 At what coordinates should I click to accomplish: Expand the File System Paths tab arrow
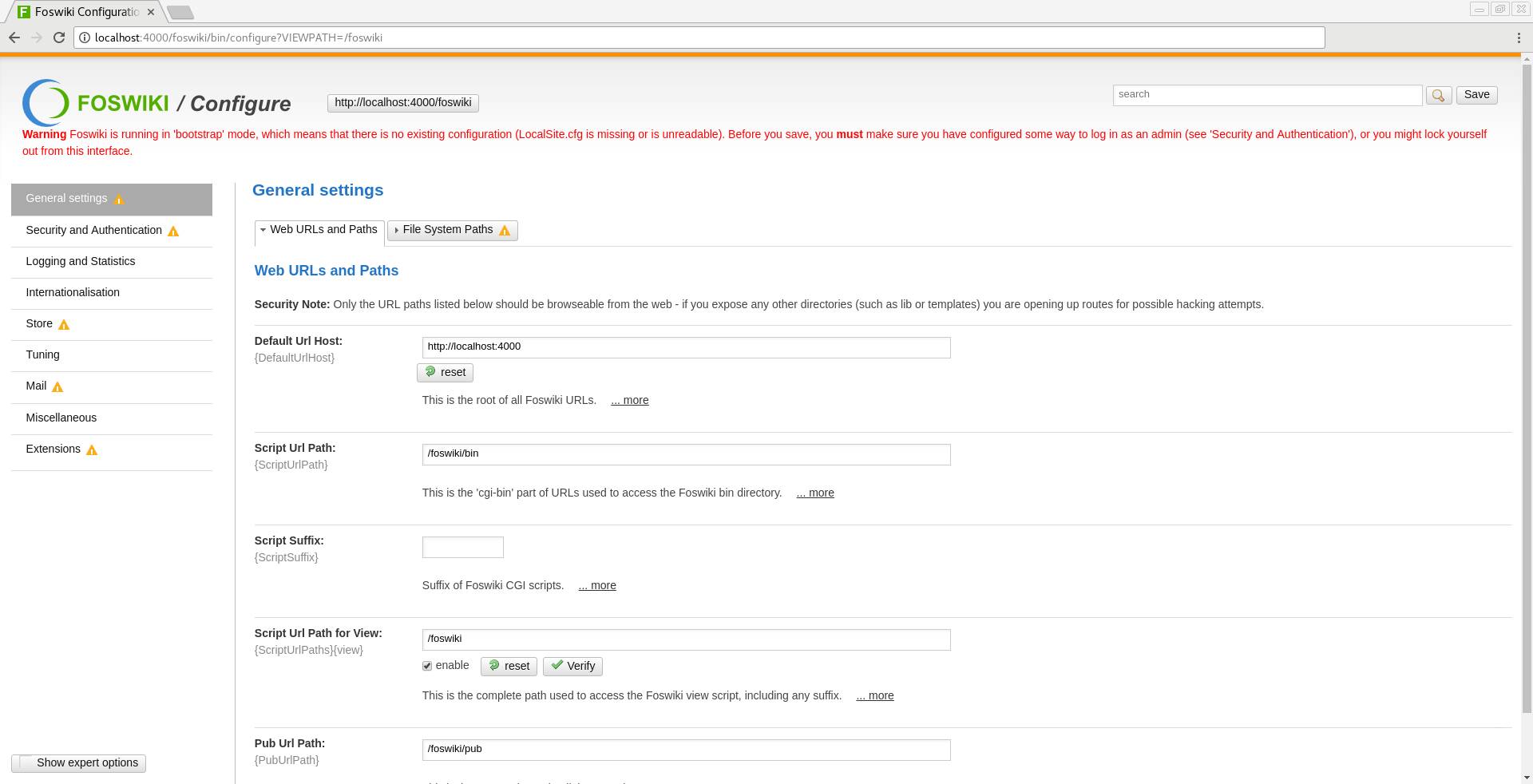396,231
